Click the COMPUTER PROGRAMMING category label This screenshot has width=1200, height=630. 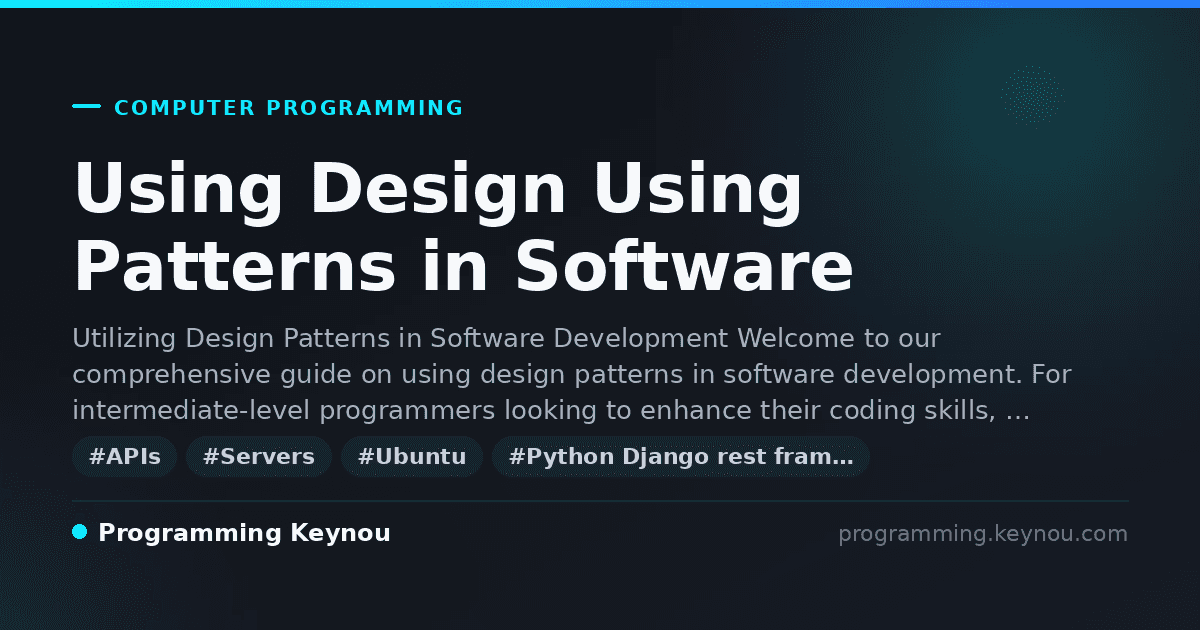tap(289, 108)
